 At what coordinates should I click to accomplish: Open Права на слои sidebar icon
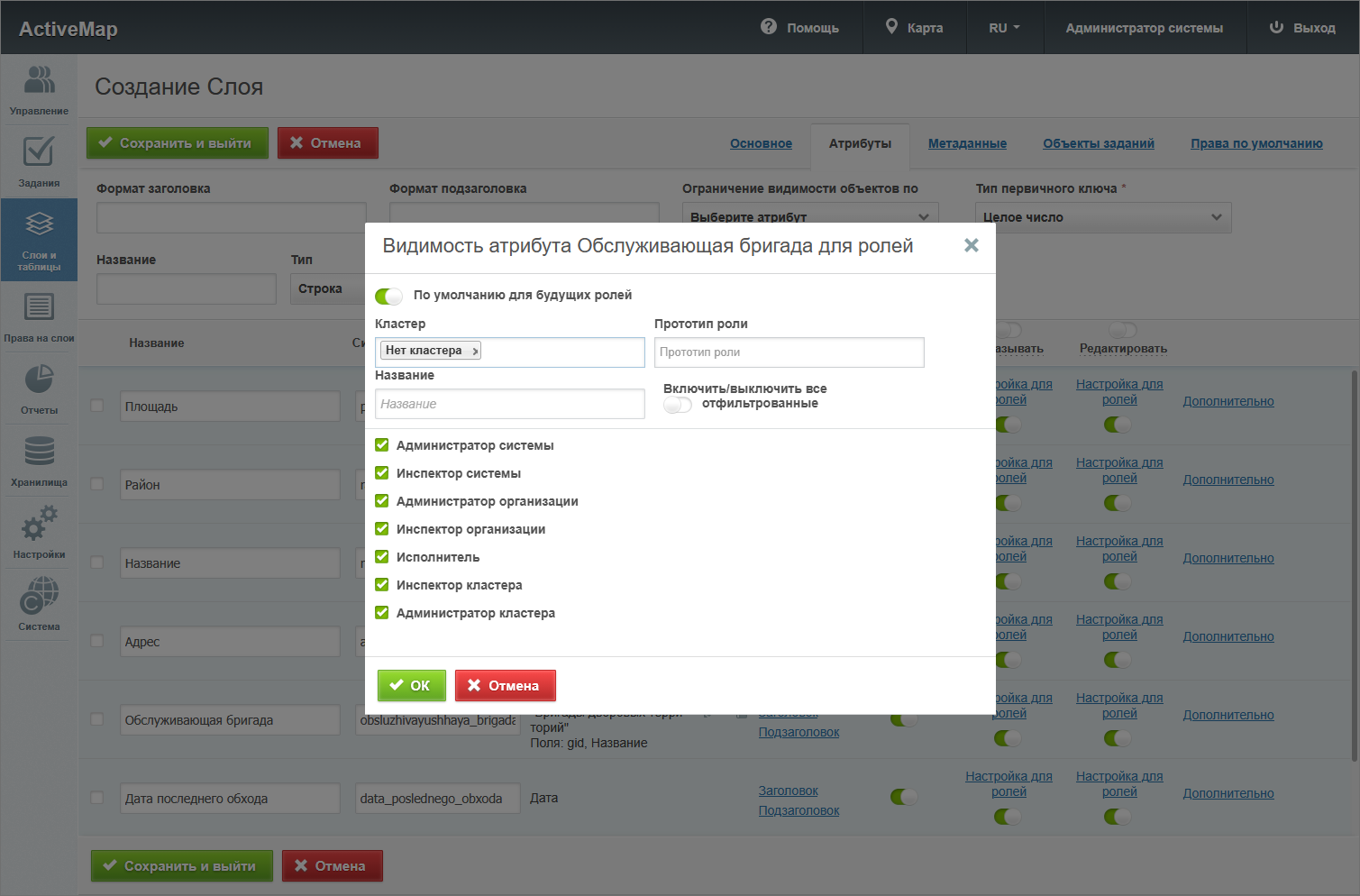[39, 317]
